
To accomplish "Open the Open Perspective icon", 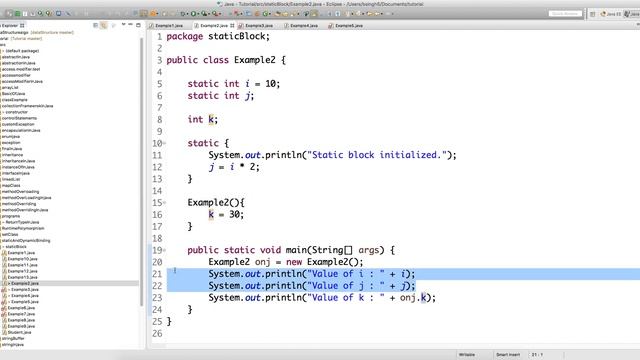I will tap(592, 14).
